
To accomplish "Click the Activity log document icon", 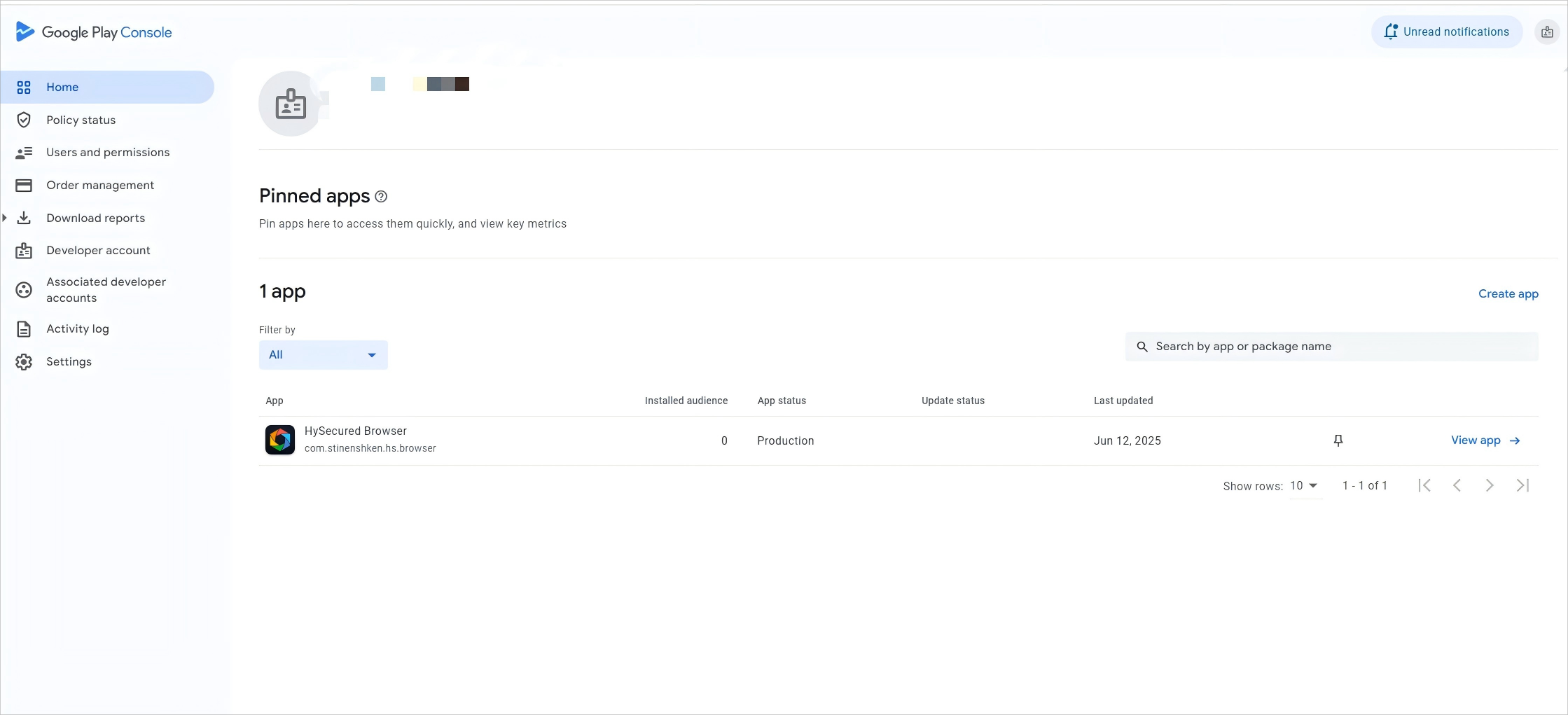I will tap(24, 329).
